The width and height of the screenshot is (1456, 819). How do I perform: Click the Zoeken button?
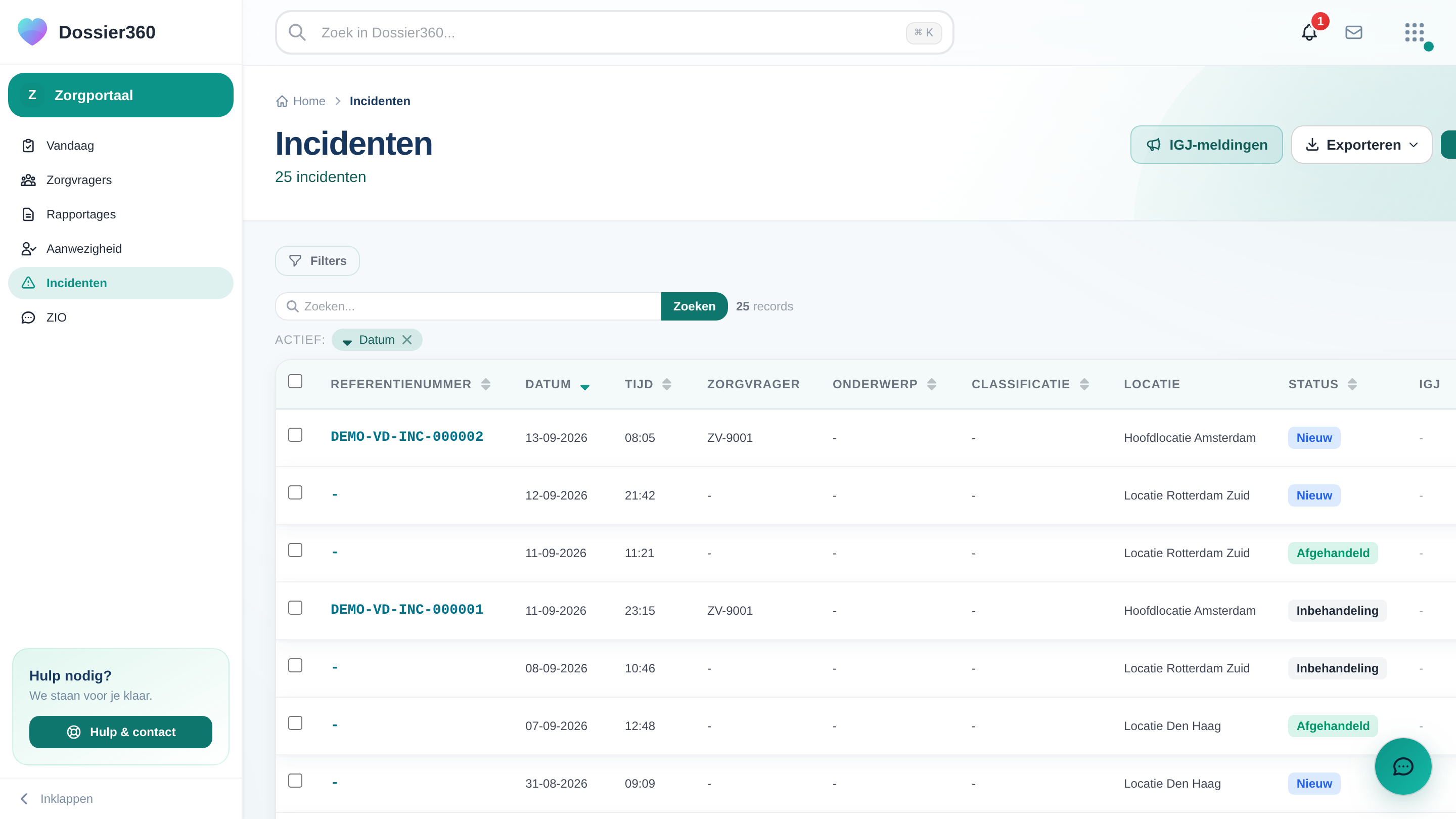tap(694, 306)
